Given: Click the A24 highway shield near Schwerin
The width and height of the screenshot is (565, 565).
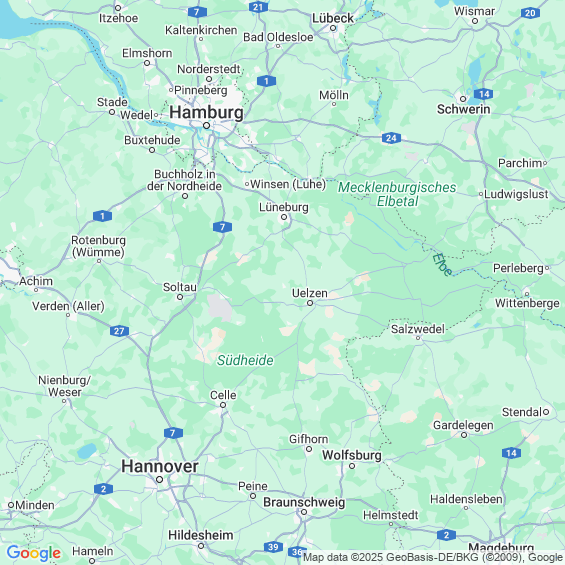Looking at the screenshot, I should point(391,138).
